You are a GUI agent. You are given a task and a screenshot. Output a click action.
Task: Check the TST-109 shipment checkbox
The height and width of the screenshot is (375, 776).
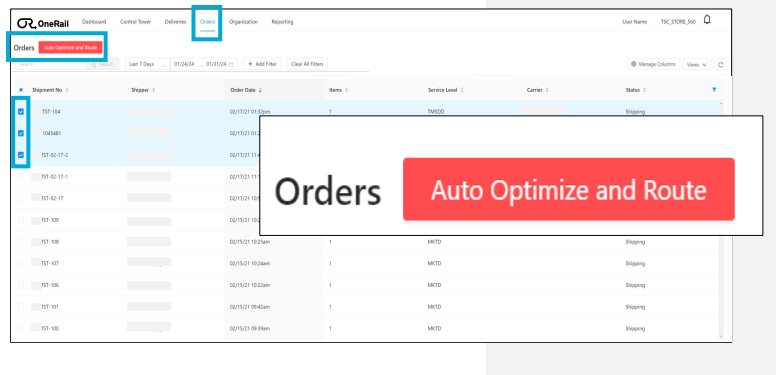21,220
